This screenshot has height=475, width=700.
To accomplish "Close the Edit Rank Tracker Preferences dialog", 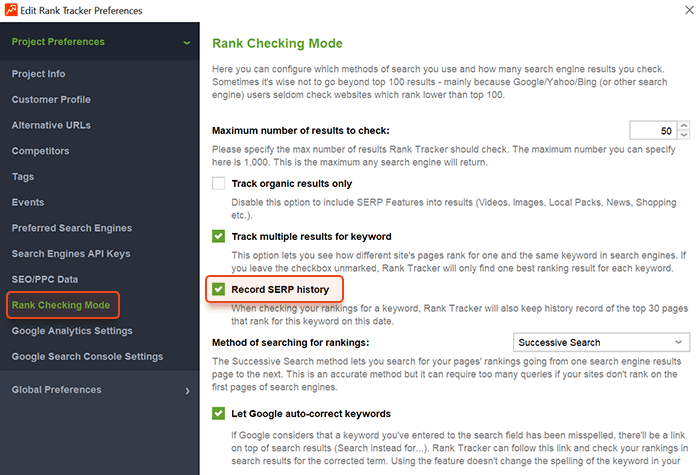I will 689,10.
